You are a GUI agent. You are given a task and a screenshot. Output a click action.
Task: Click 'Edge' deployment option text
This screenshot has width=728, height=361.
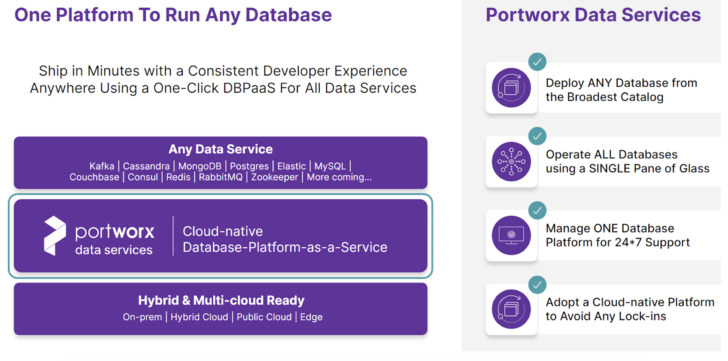312,317
